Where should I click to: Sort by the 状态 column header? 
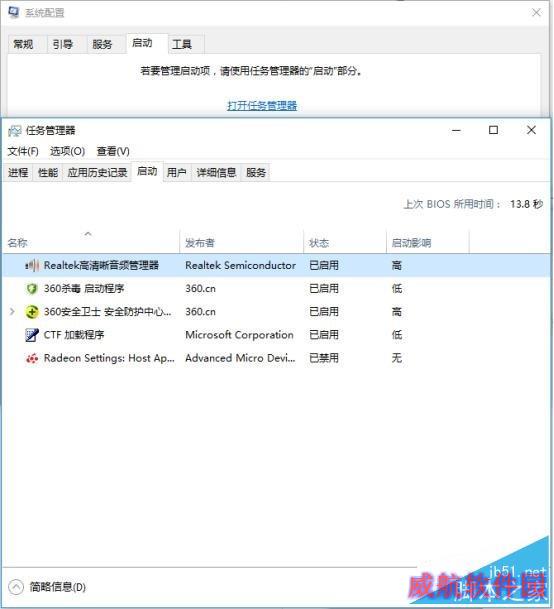click(345, 243)
